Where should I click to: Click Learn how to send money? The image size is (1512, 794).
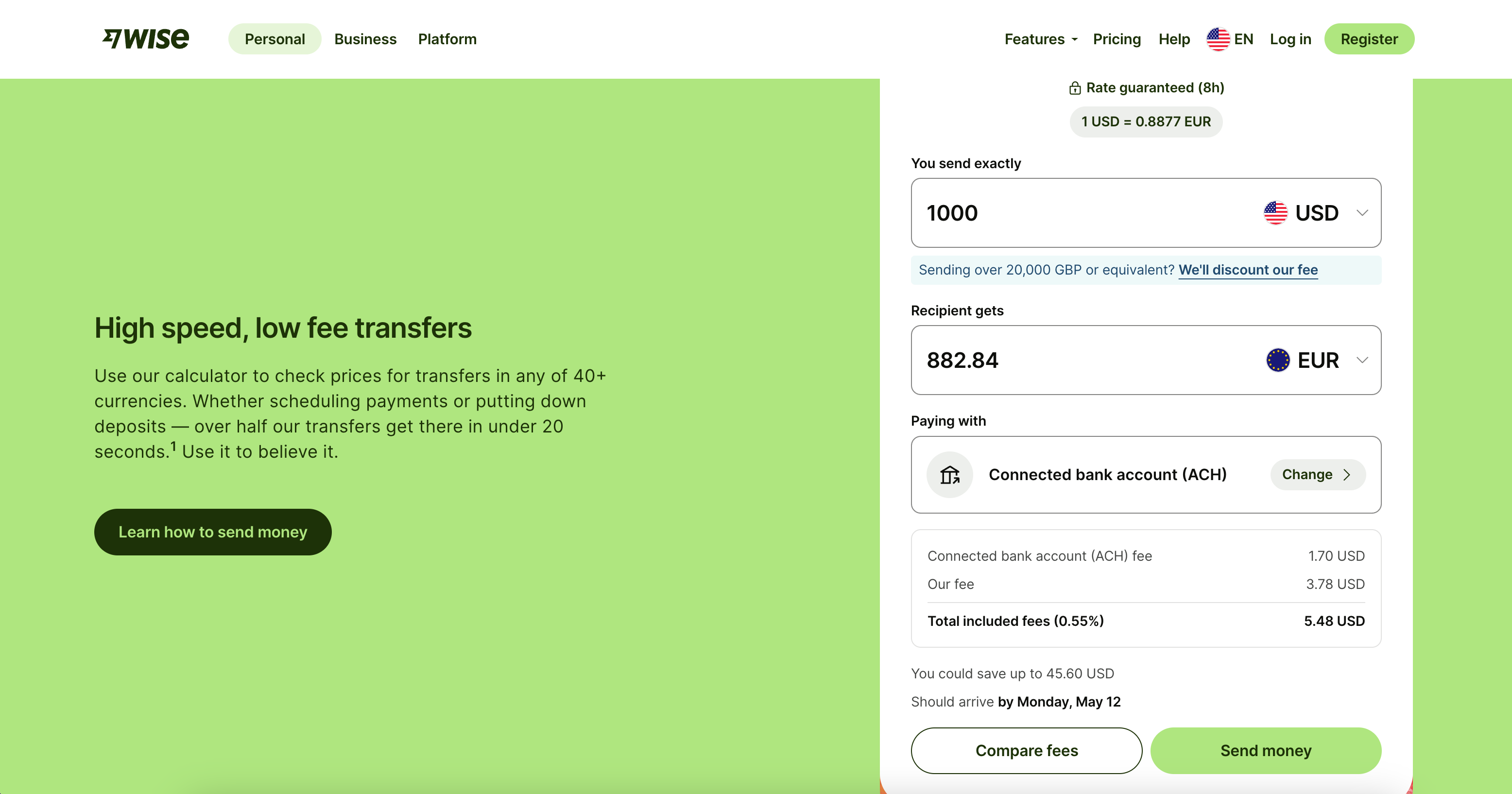(x=212, y=532)
